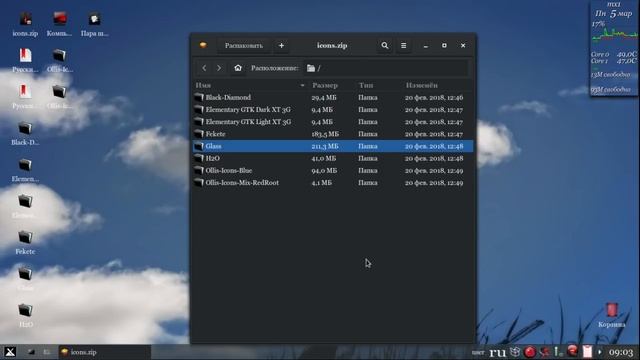Click the ru keyboard layout indicator
Screen dimensions: 640x360
(x=498, y=352)
